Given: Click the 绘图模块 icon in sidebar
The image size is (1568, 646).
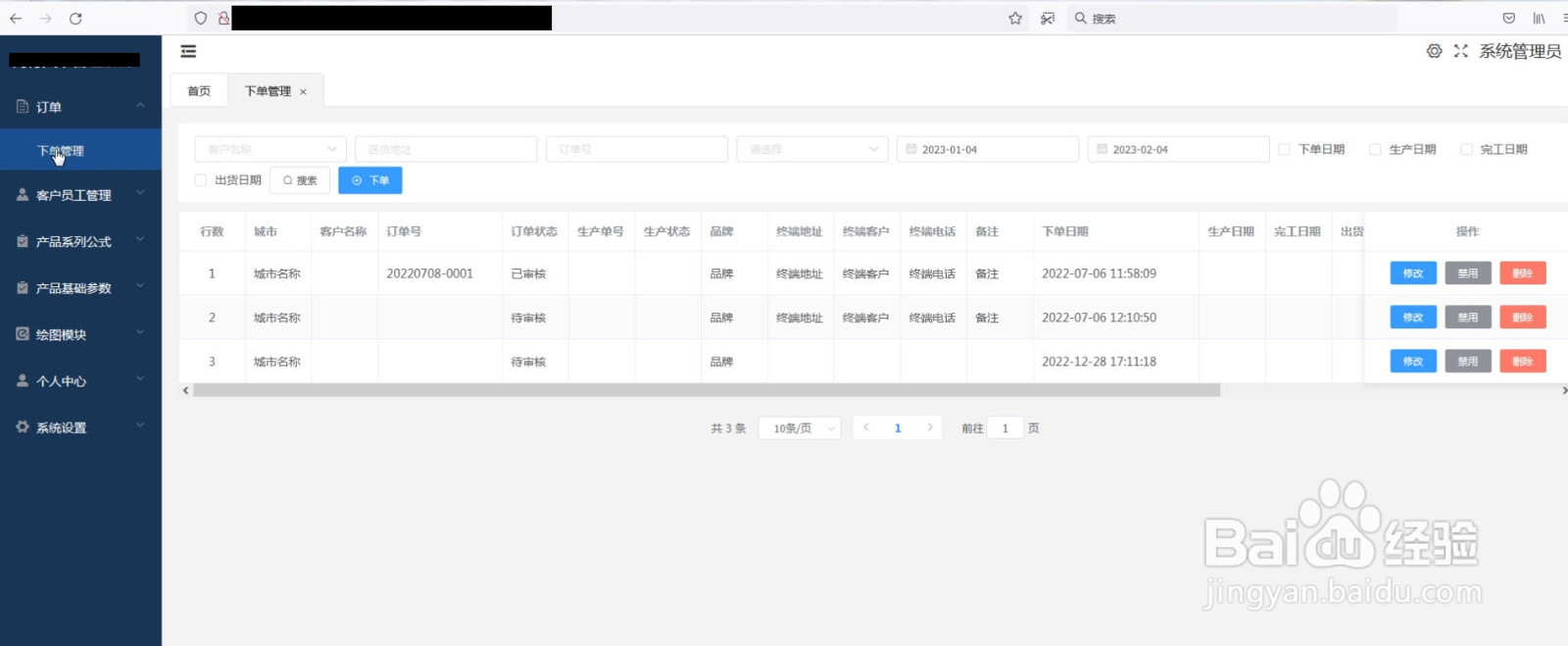Looking at the screenshot, I should click(x=23, y=333).
